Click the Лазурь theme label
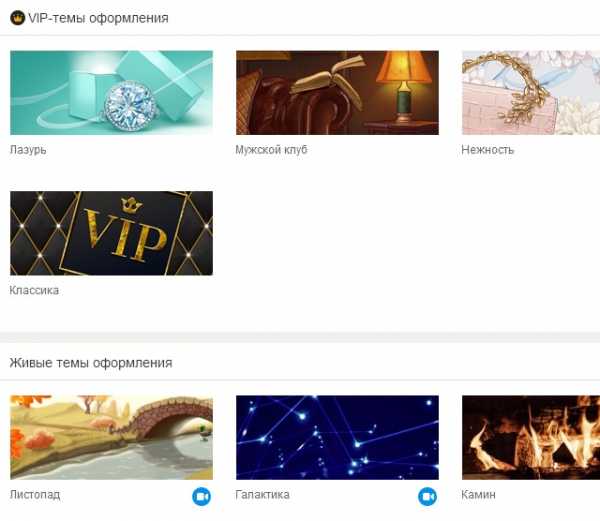Image resolution: width=600 pixels, height=521 pixels. click(28, 150)
